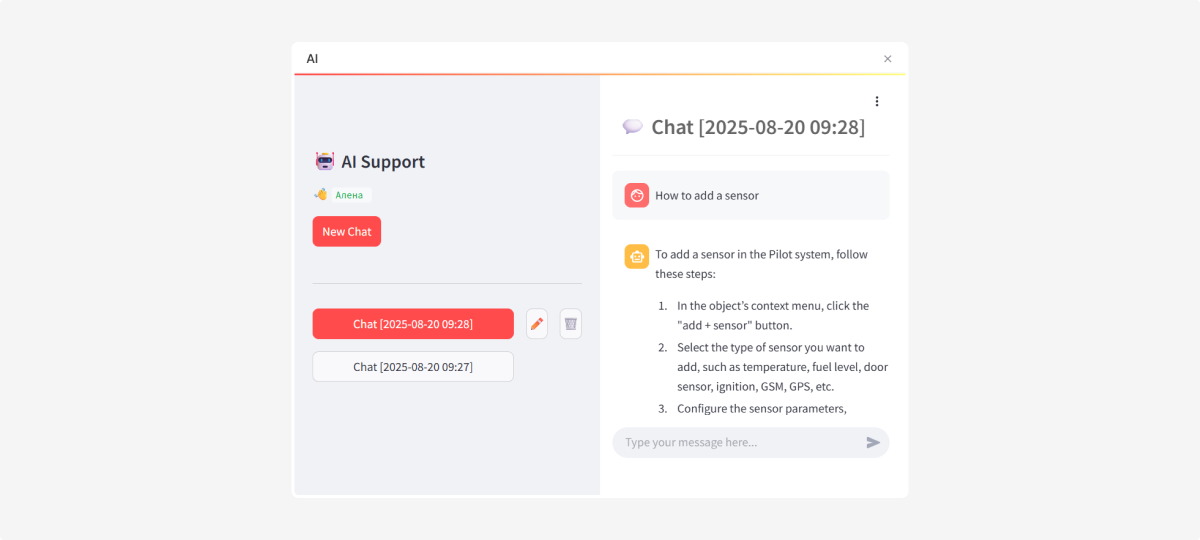This screenshot has height=540, width=1200.
Task: Click the Алена username badge
Action: [x=350, y=195]
